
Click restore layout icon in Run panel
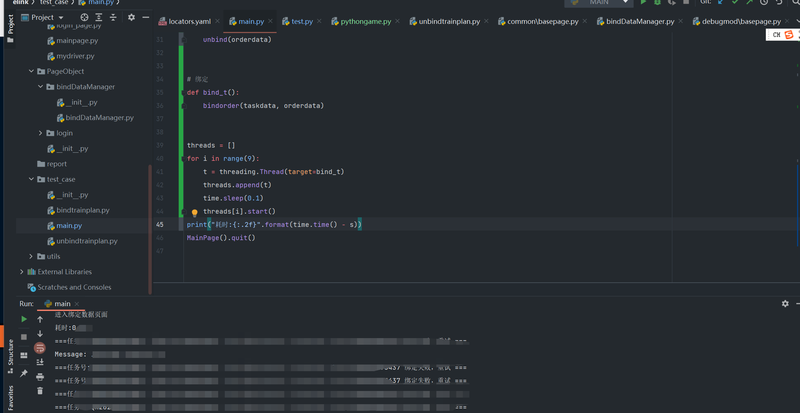(x=24, y=355)
